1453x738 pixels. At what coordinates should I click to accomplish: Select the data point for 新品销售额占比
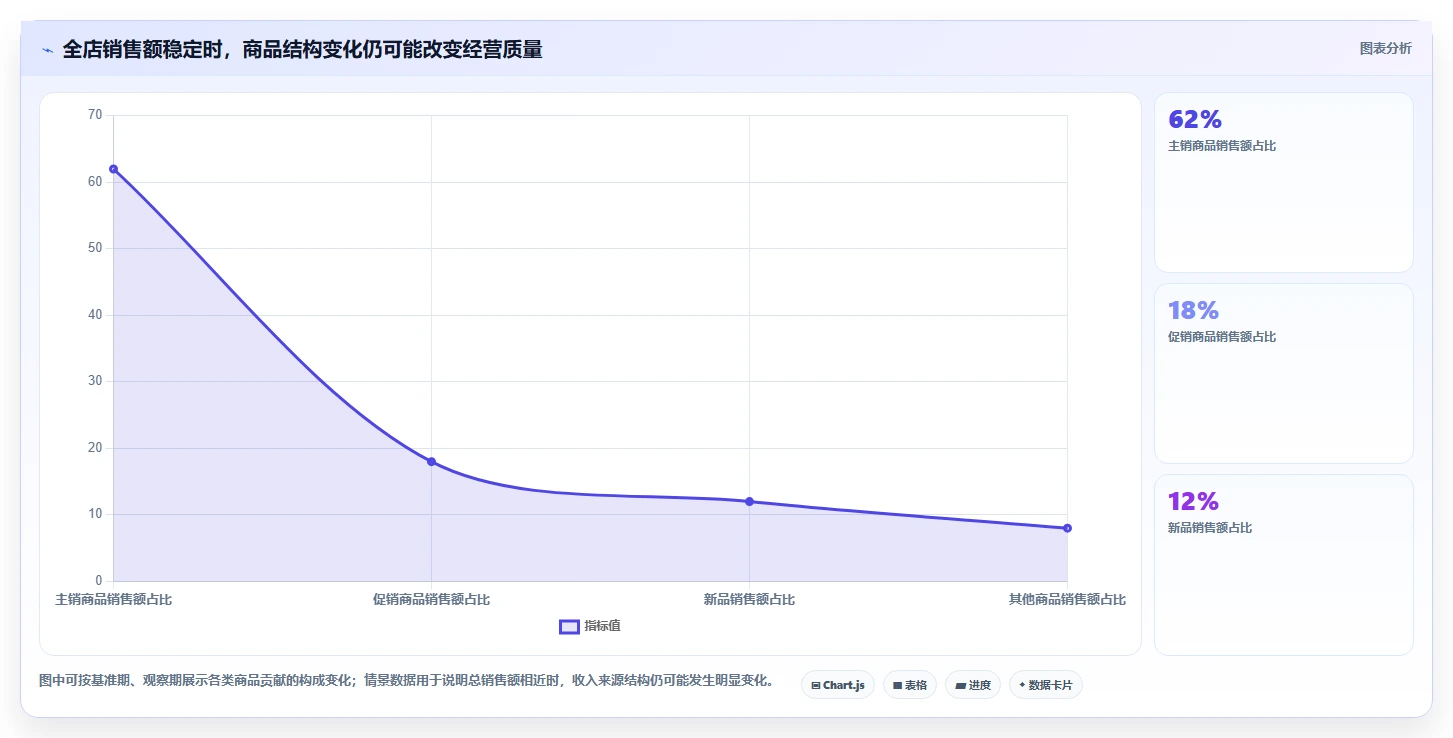(749, 501)
